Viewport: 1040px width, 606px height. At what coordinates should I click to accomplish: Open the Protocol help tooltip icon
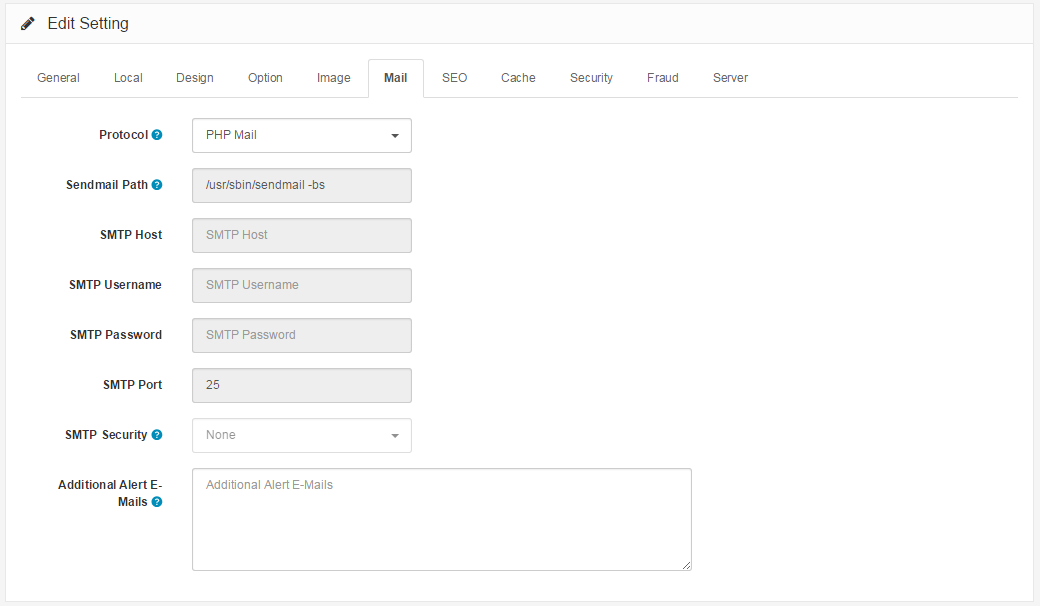[x=159, y=134]
